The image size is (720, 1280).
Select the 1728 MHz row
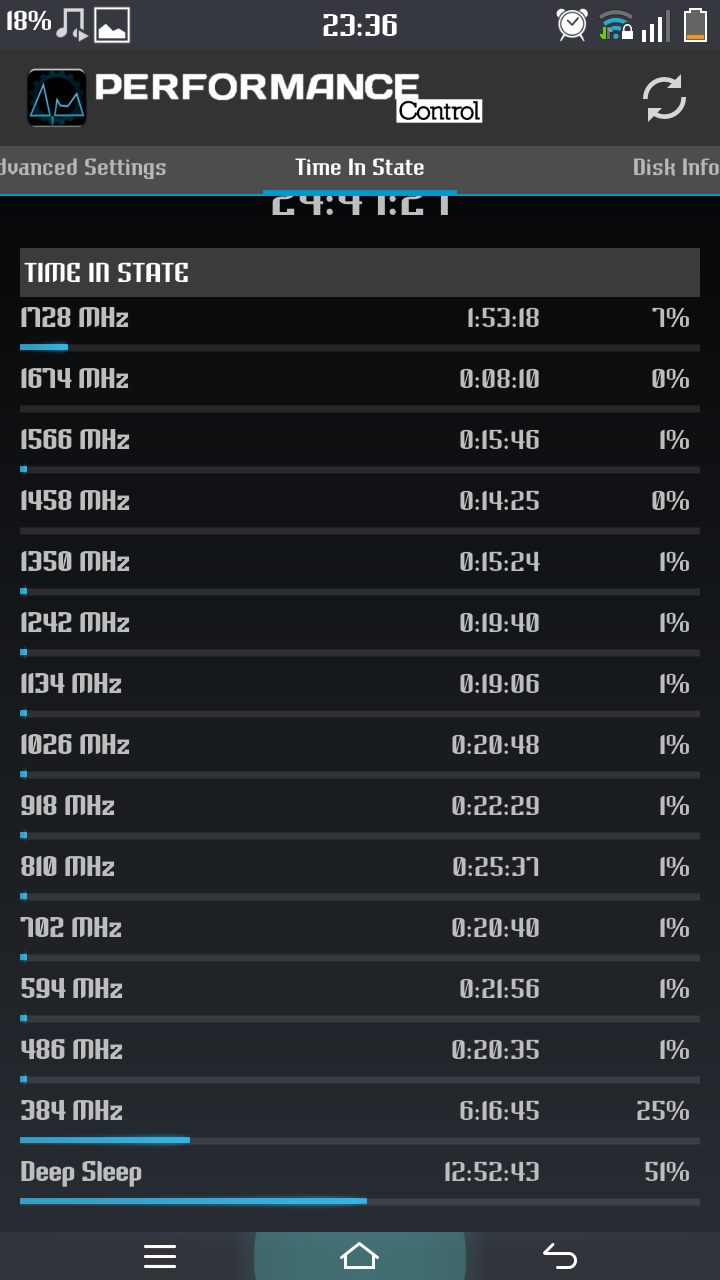[360, 327]
